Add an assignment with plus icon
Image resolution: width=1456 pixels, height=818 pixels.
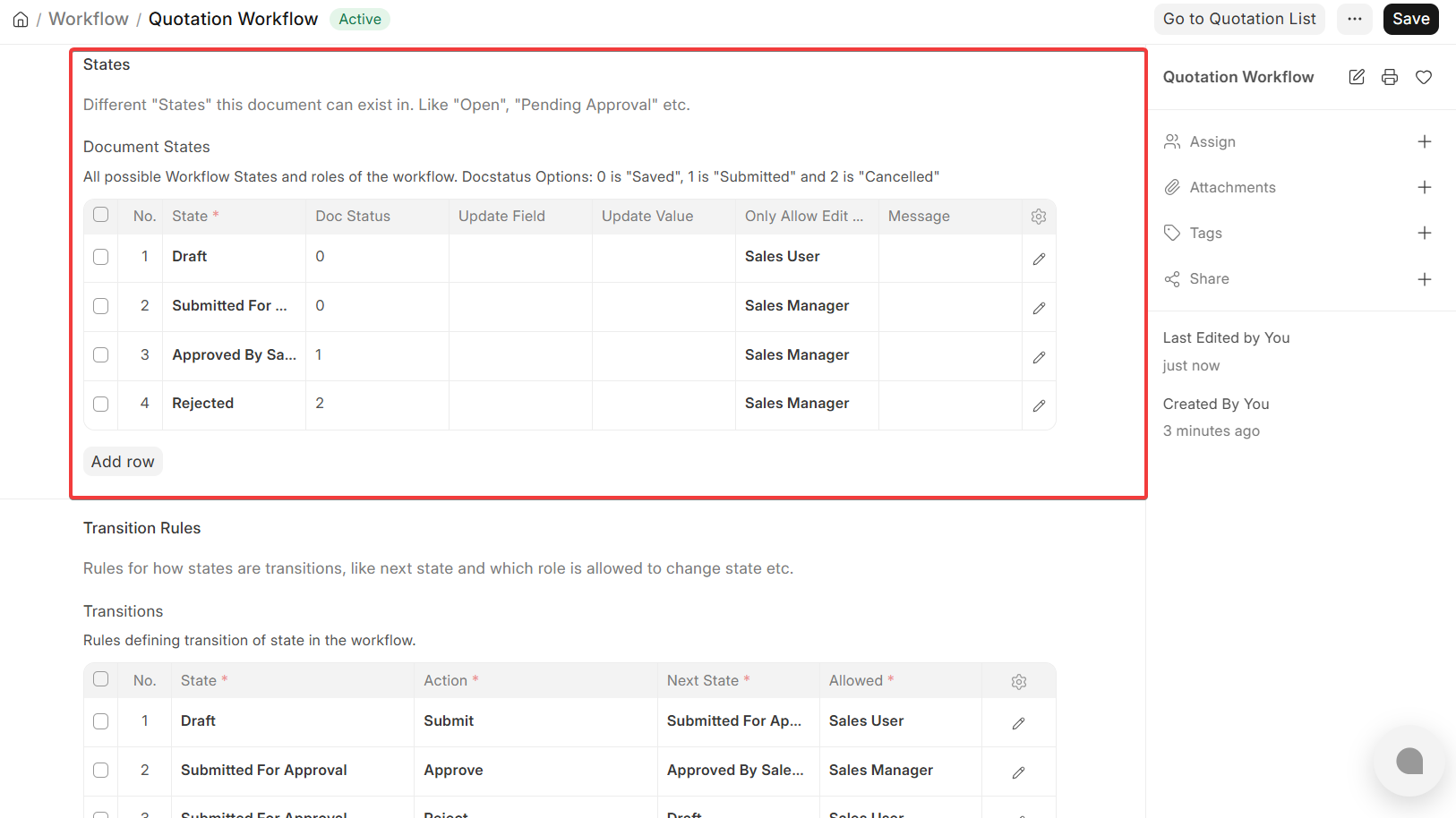(1425, 141)
